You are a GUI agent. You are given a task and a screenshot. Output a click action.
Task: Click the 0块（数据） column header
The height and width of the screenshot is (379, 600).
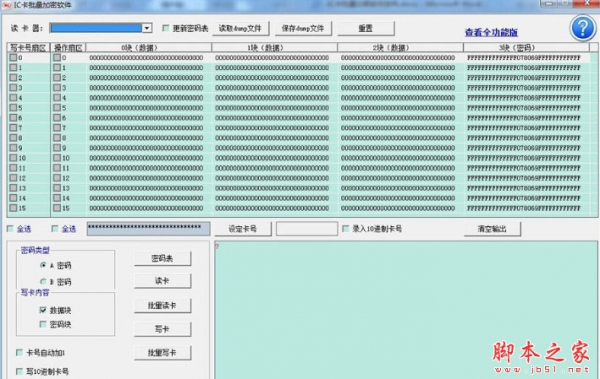(148, 48)
